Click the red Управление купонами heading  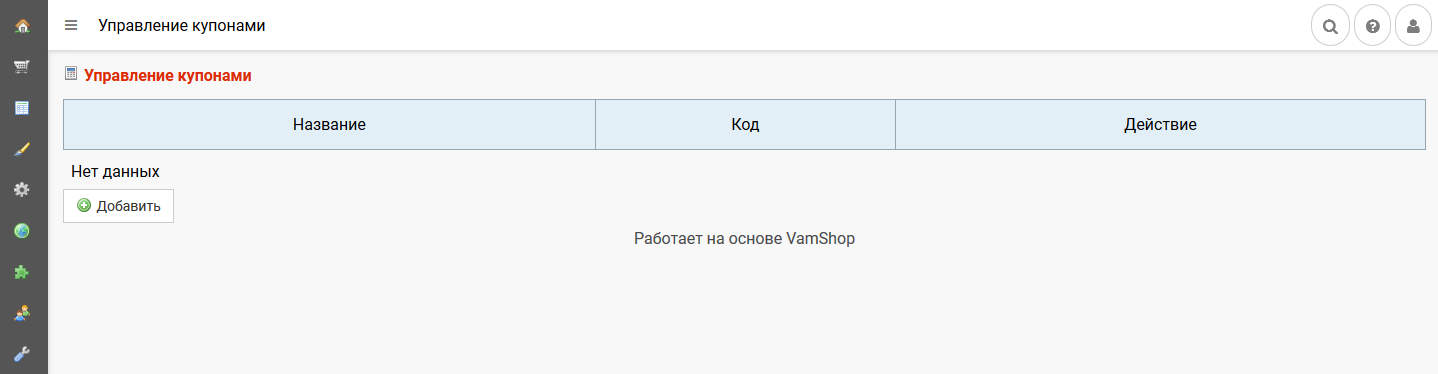[168, 75]
